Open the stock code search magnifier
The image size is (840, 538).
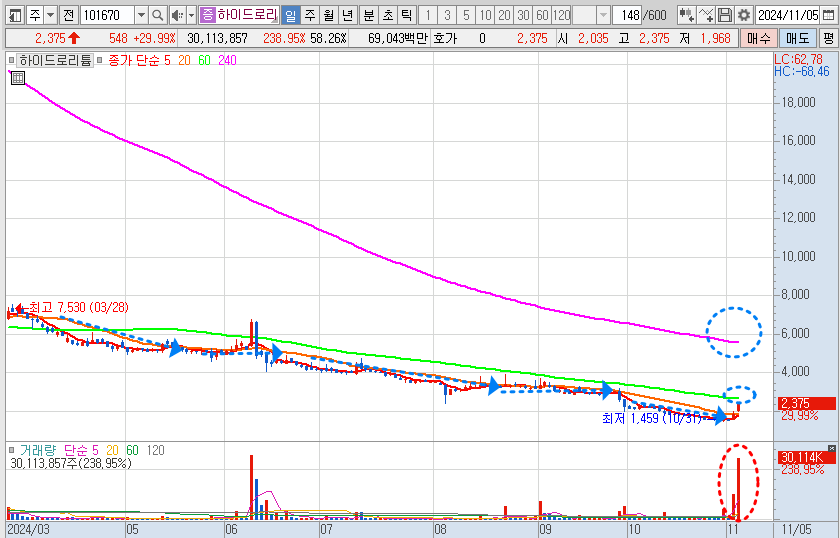click(x=158, y=15)
